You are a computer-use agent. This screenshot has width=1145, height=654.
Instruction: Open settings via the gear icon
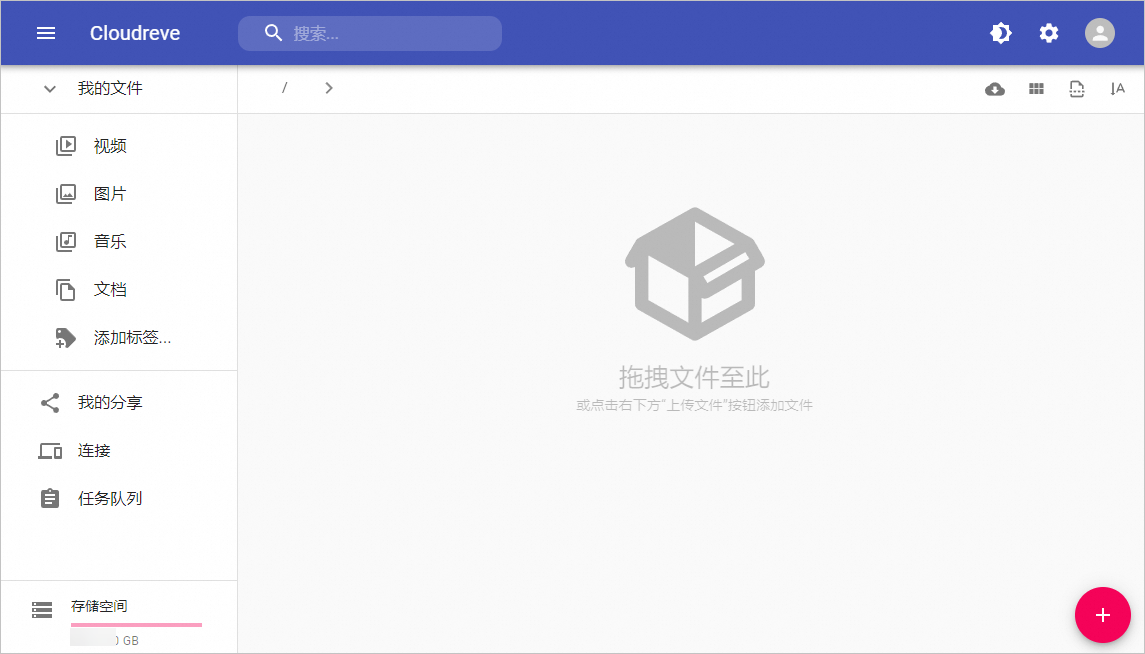point(1048,33)
